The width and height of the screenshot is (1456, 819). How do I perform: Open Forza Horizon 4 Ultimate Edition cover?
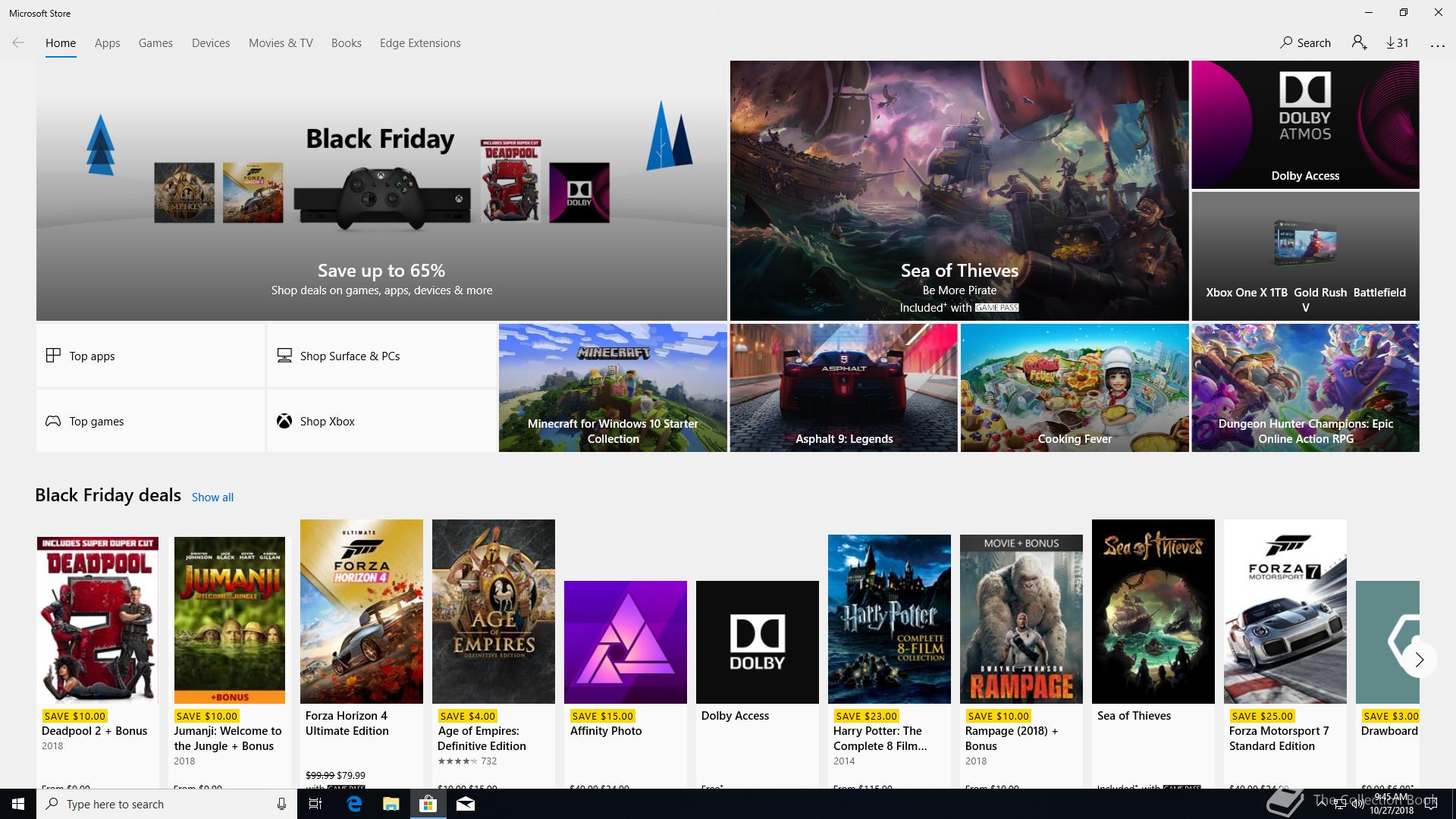[362, 611]
